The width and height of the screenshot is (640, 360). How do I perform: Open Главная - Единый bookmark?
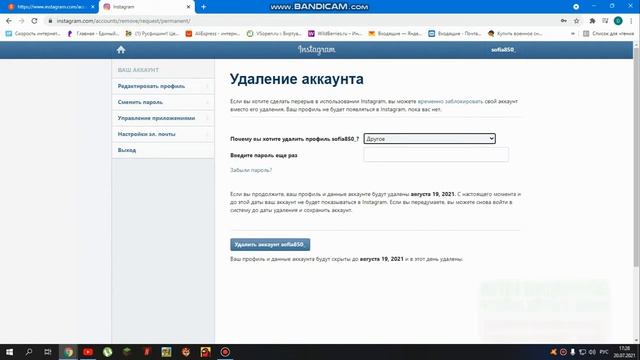click(x=93, y=33)
